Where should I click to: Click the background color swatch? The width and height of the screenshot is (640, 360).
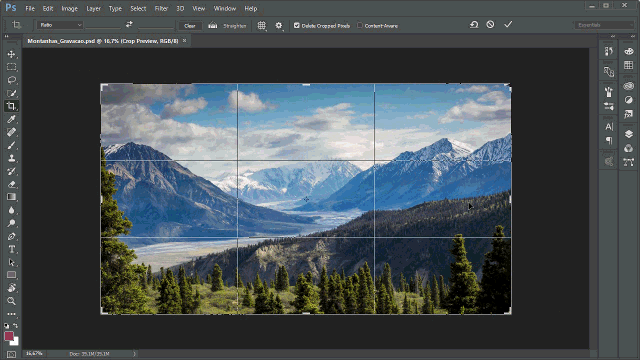pyautogui.click(x=16, y=342)
